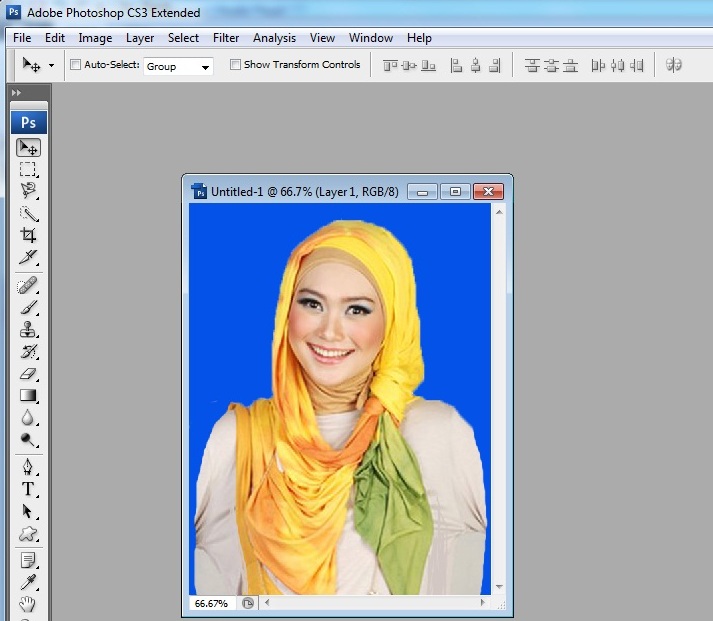This screenshot has width=713, height=621.
Task: Choose the Path Selection tool
Action: coord(27,511)
